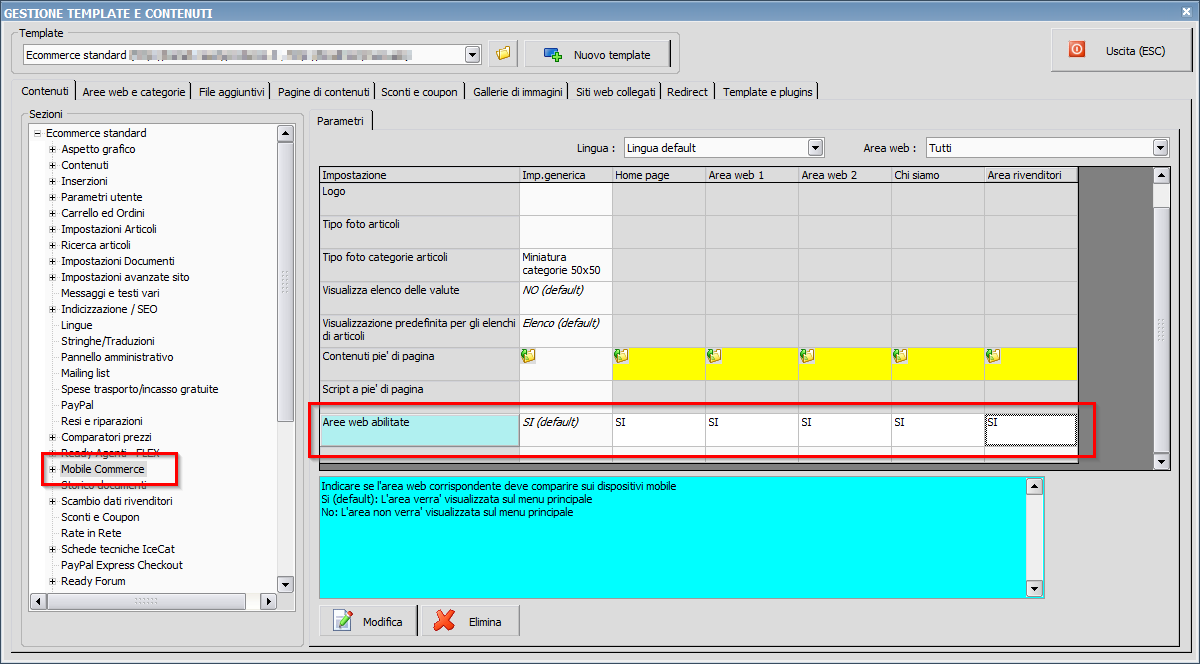Open the Template selection combo box
Screen dimensions: 1200x664
(472, 55)
